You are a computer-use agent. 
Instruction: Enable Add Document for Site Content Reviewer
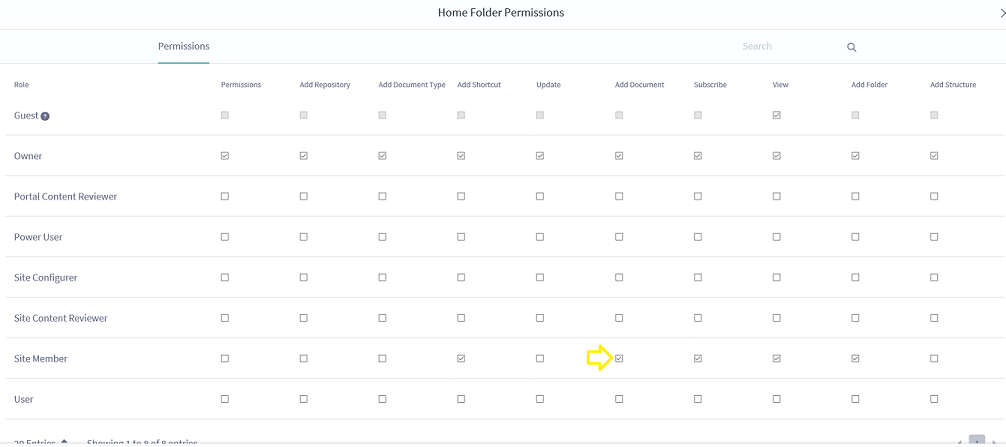coord(618,318)
